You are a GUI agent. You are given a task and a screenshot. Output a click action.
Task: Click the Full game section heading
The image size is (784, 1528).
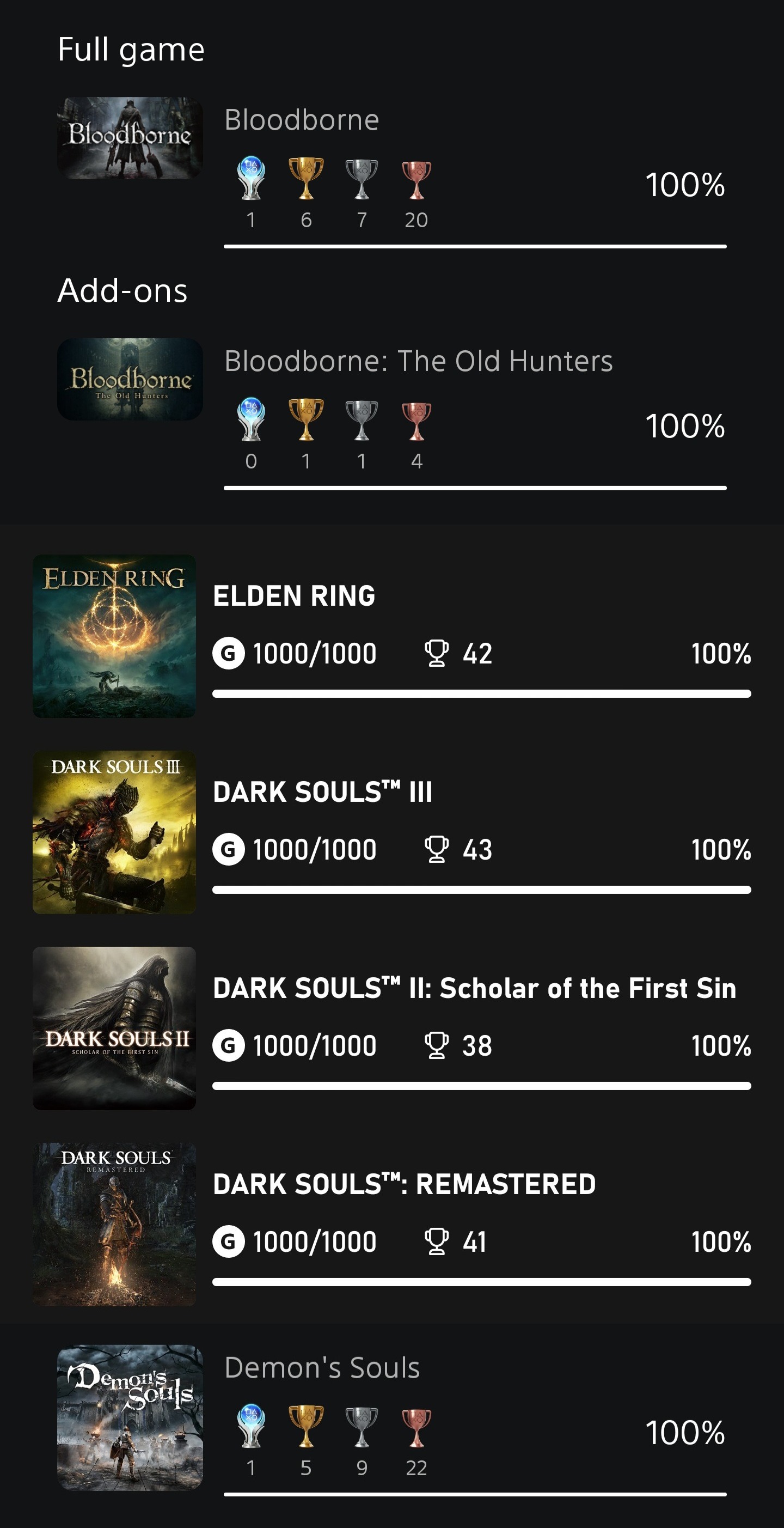pos(131,49)
